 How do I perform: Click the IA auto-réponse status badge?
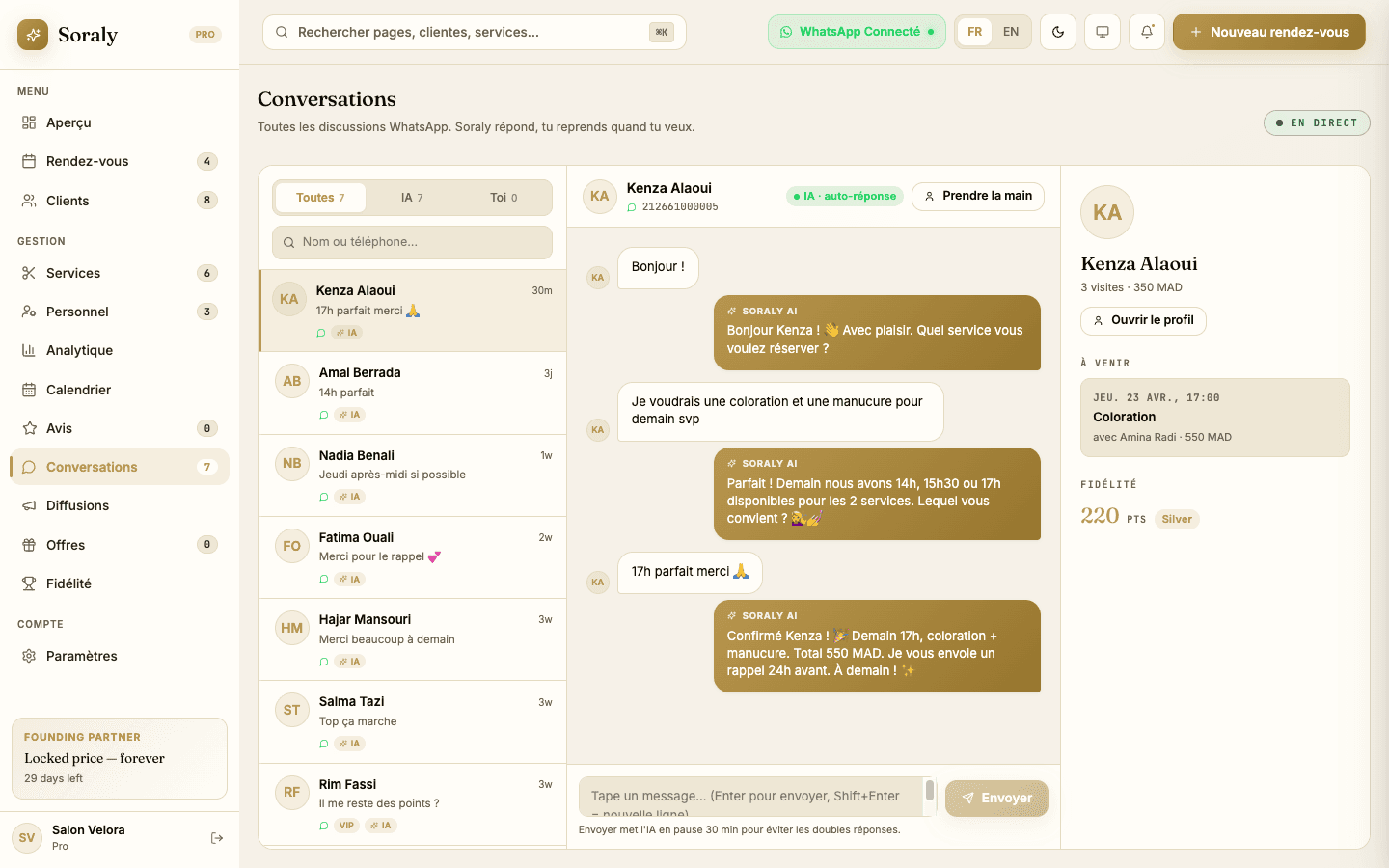click(x=845, y=196)
